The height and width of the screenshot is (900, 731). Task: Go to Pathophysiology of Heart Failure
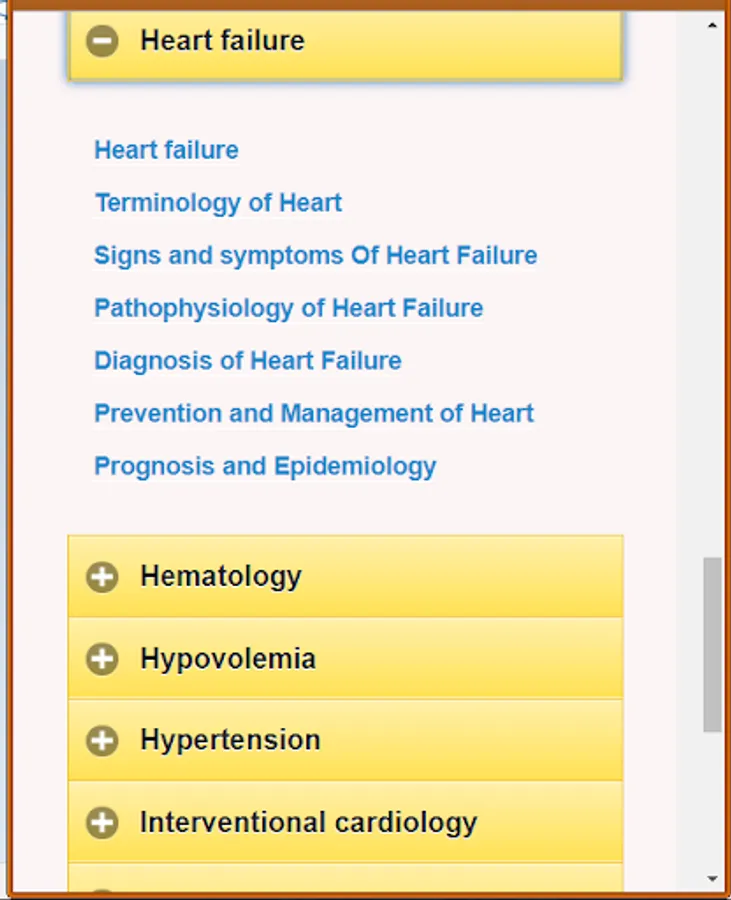click(288, 308)
